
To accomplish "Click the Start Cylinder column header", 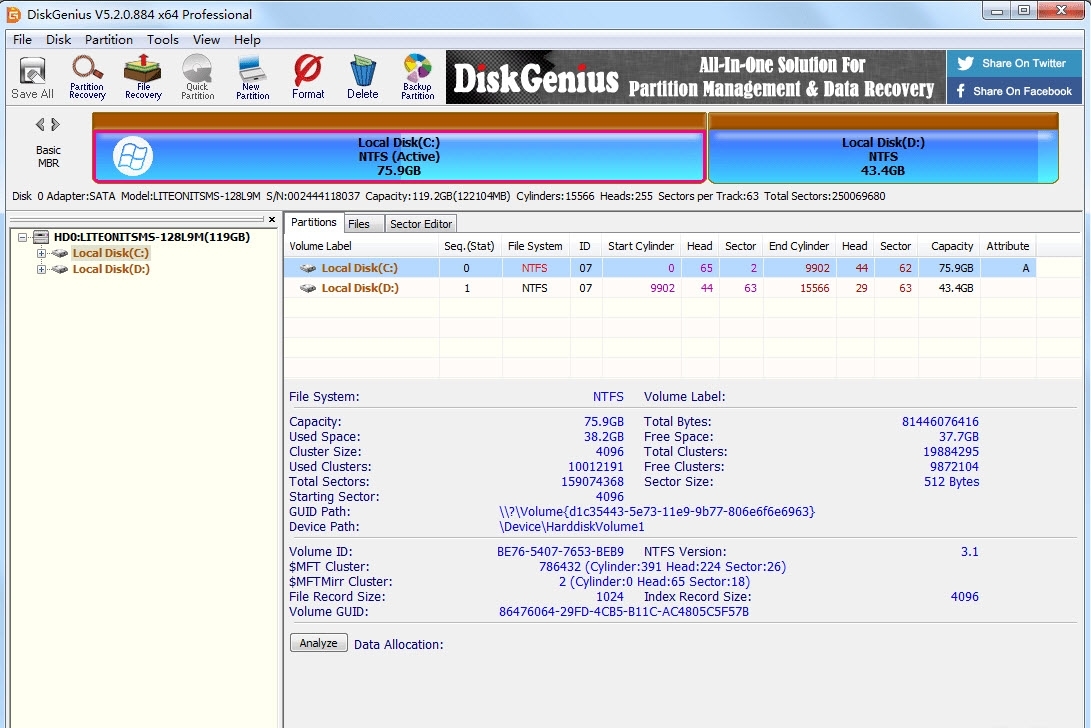I will (641, 246).
